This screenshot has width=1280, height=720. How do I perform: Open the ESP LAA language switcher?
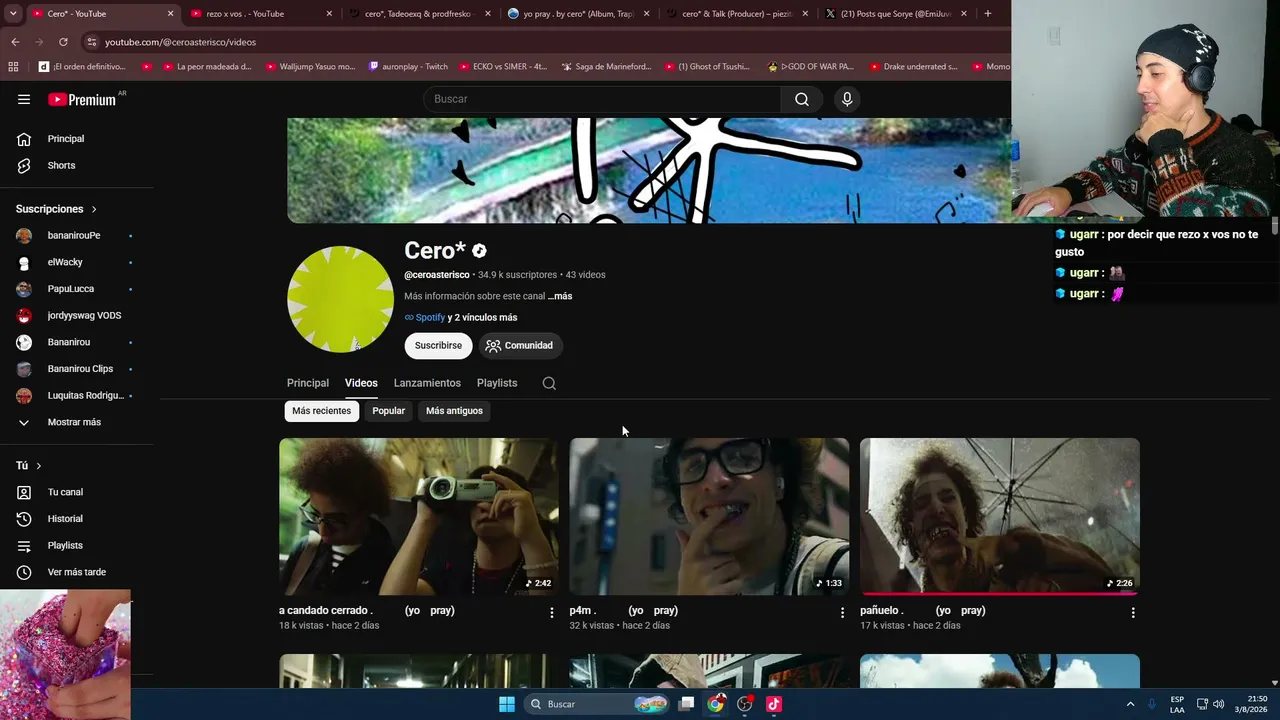pos(1177,704)
